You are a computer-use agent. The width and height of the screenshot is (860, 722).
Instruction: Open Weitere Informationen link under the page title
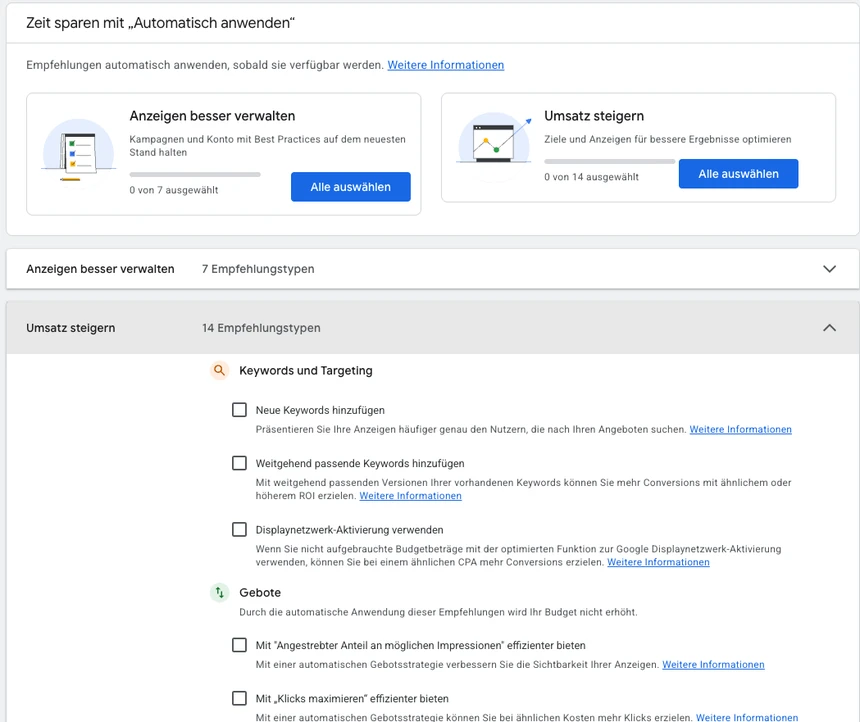[445, 65]
